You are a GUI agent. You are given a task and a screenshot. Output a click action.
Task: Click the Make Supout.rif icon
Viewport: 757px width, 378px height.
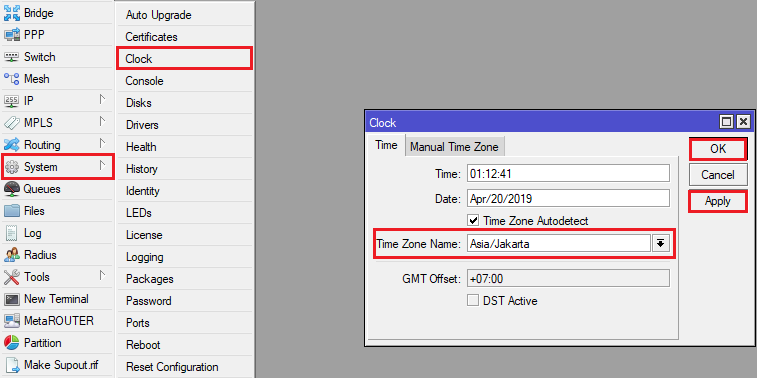(x=12, y=364)
